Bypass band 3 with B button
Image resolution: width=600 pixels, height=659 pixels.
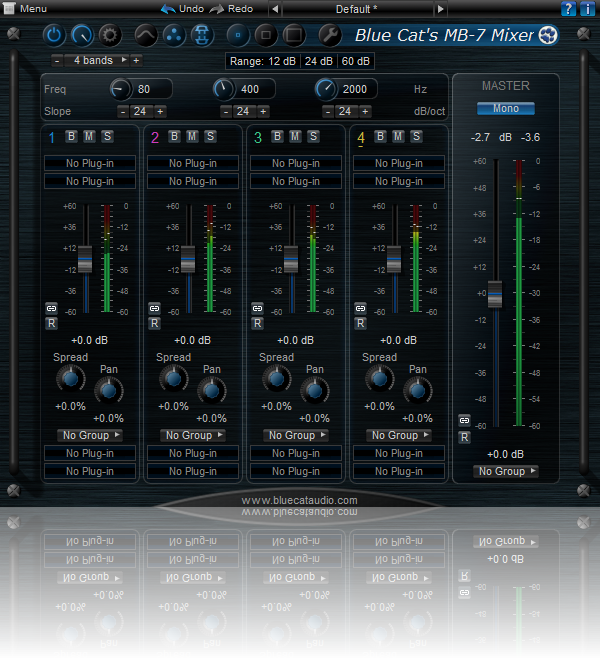(277, 136)
